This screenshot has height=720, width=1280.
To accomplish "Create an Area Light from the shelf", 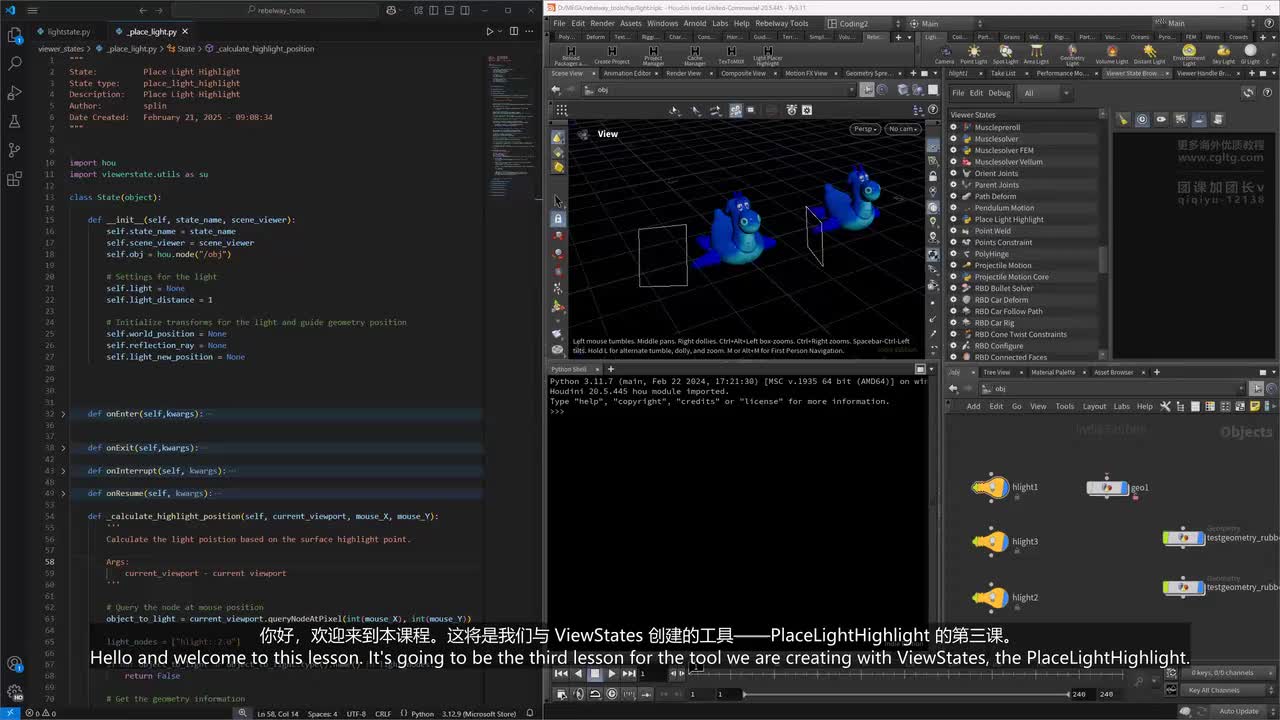I will tap(1036, 54).
